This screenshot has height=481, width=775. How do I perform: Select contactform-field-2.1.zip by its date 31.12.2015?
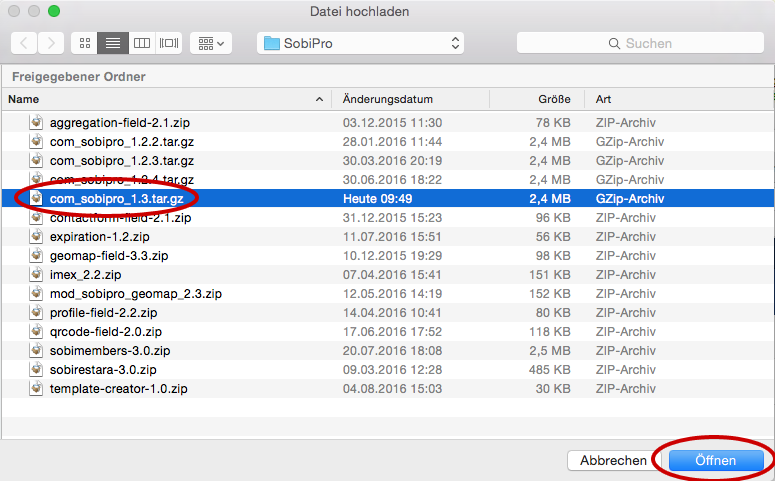pos(392,218)
